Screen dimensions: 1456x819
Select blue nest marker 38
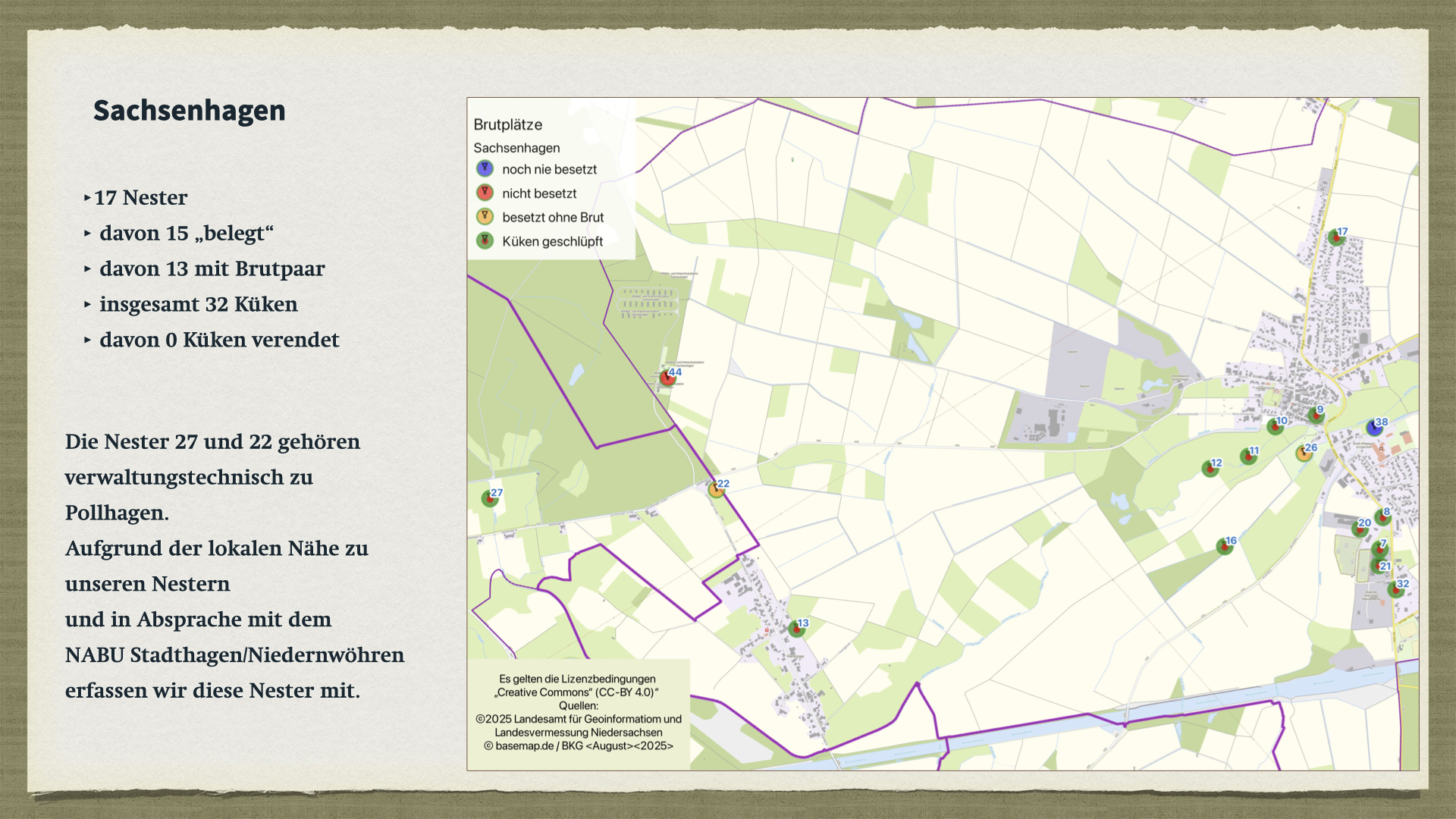point(1374,428)
